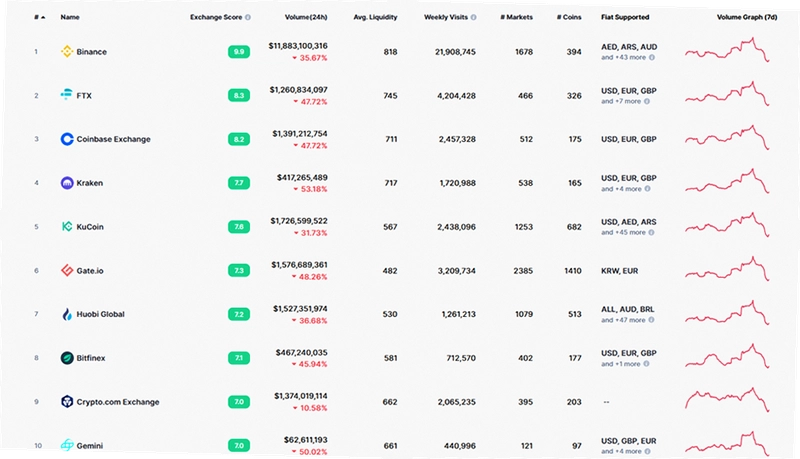Open Kraken 7d volume graph thumbnail

pos(727,182)
